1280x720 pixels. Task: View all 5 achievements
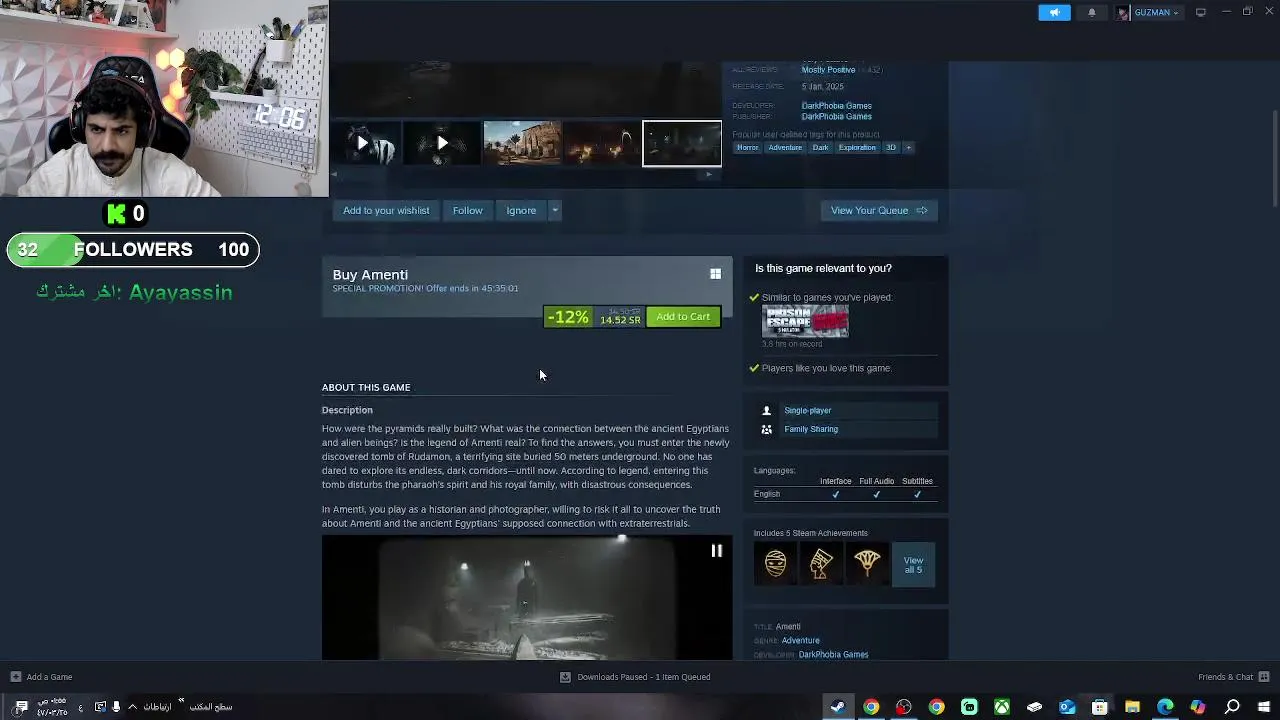pos(913,565)
